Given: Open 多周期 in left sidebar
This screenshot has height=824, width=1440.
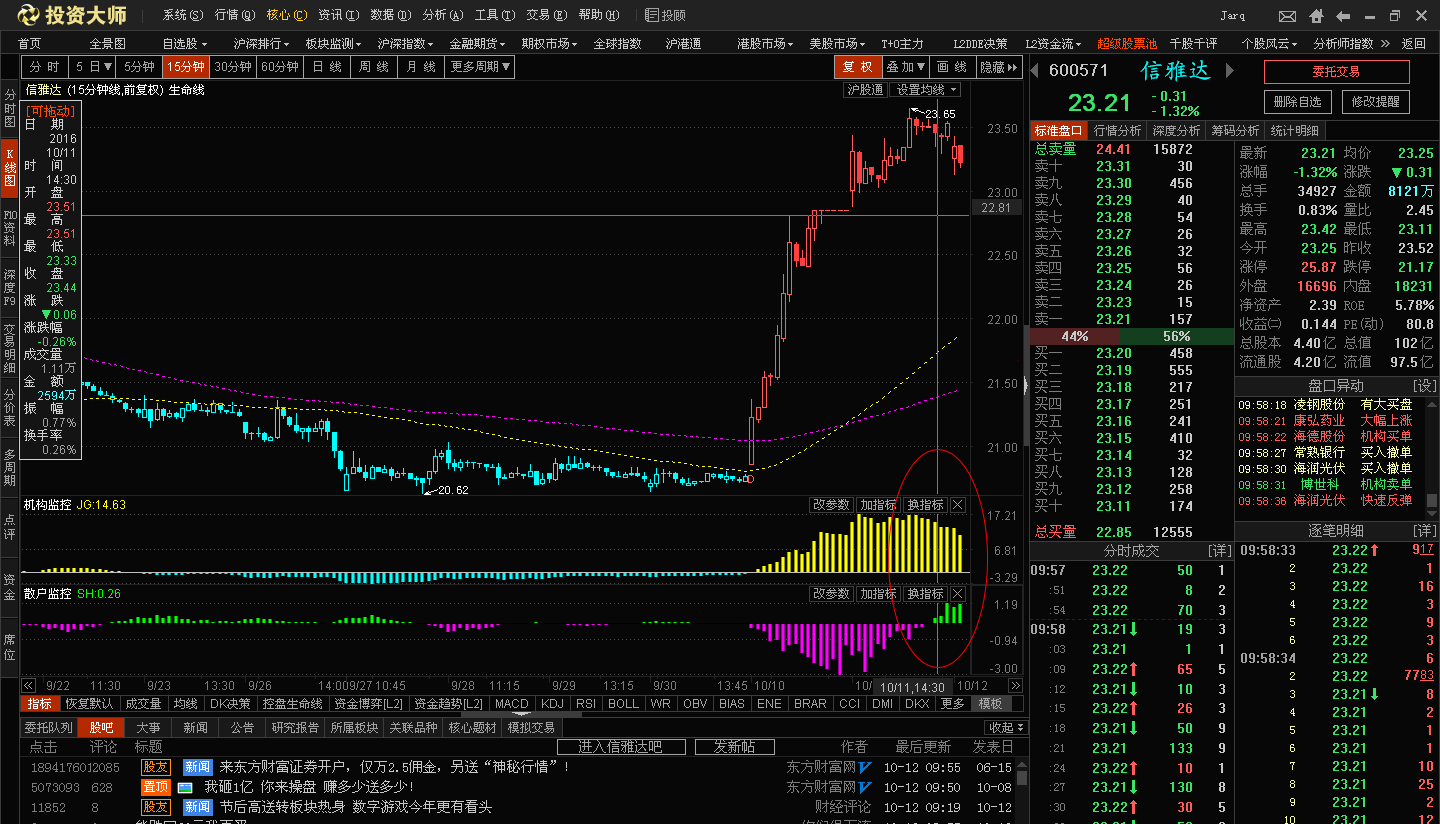Looking at the screenshot, I should pos(10,468).
